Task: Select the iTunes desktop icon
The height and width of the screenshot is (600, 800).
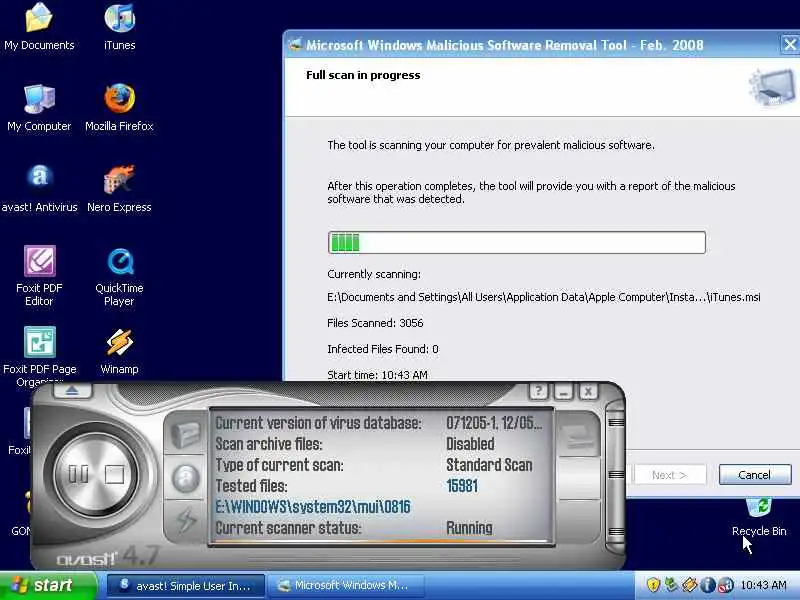Action: tap(119, 27)
